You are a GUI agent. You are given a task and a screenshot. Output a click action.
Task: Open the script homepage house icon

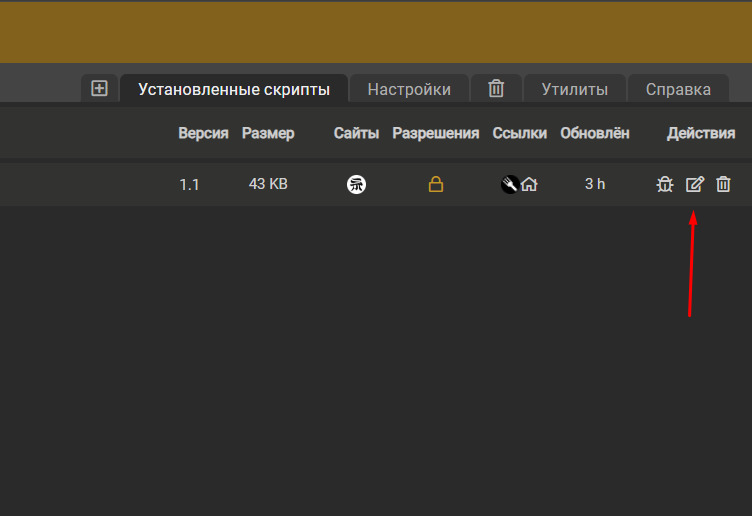pos(529,184)
